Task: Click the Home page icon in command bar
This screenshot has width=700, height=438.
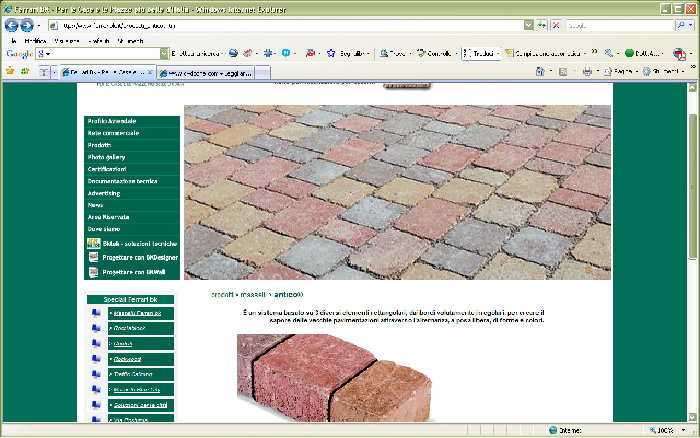Action: (x=540, y=71)
